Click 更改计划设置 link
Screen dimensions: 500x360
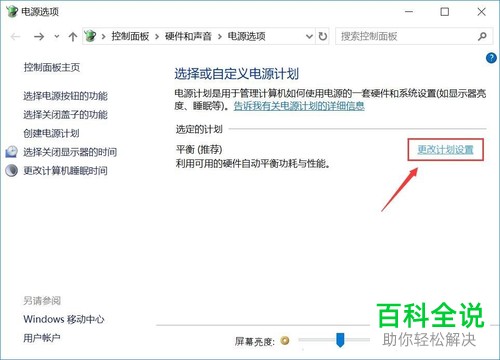click(x=446, y=150)
